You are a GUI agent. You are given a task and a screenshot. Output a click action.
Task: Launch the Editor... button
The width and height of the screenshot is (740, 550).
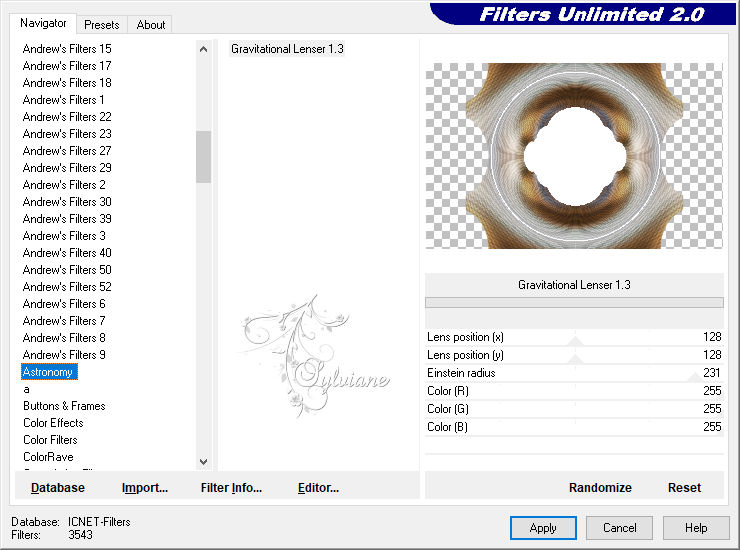pos(319,488)
